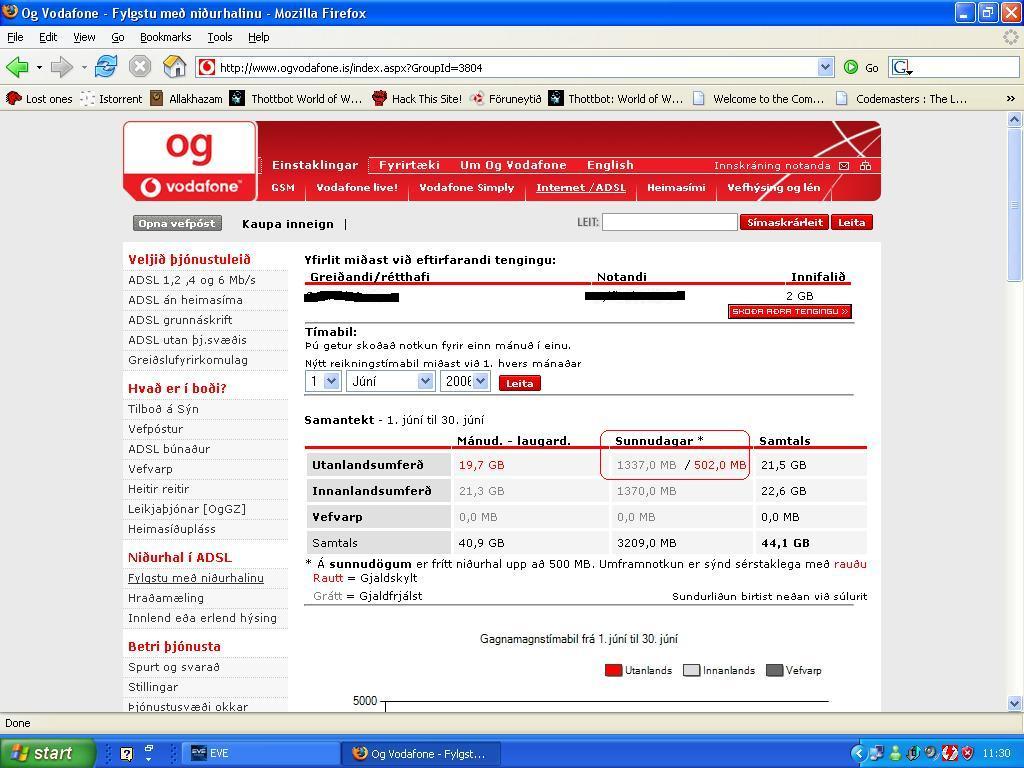The height and width of the screenshot is (768, 1024).
Task: Click the Stop loading icon
Action: [x=140, y=67]
